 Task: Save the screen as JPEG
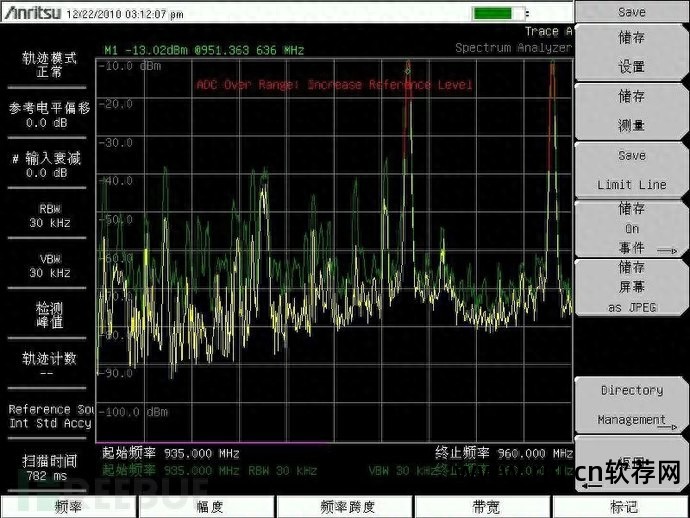coord(631,287)
